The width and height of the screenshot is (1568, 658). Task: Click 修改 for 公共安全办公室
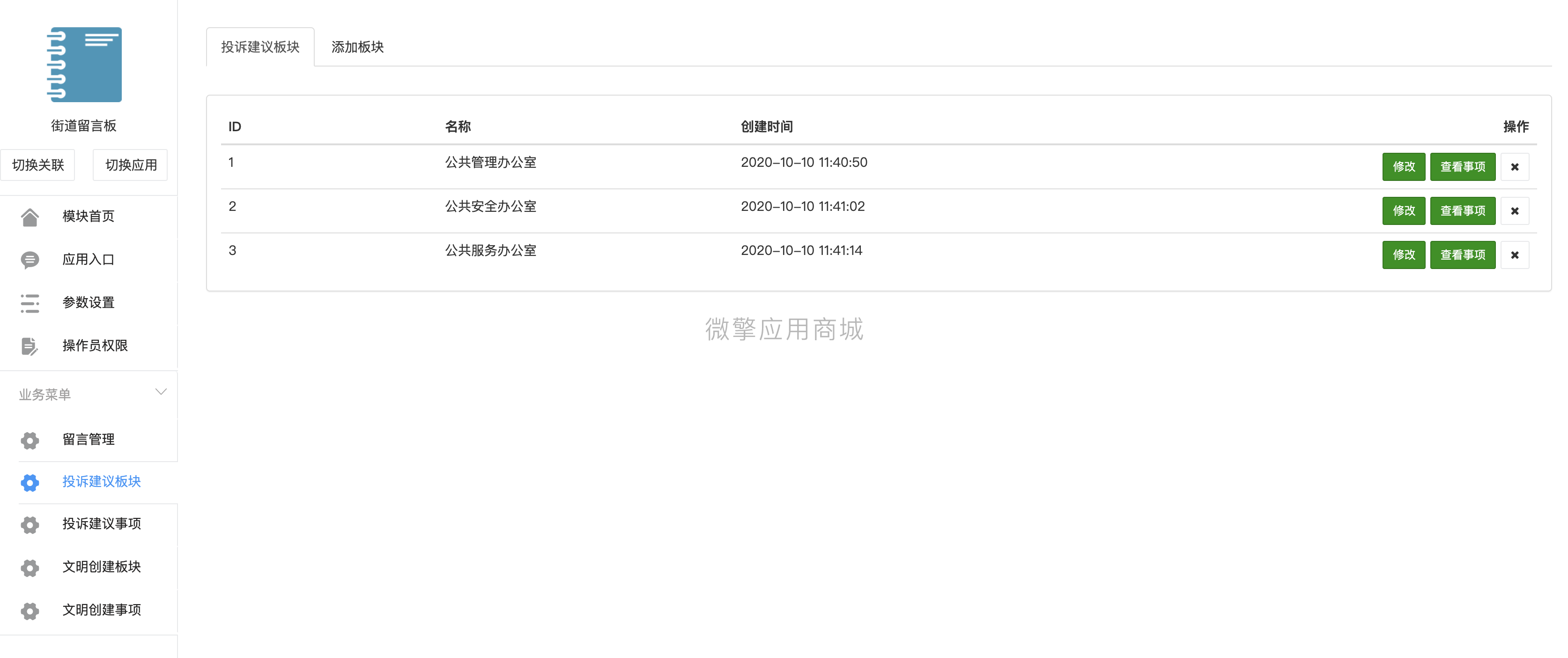pos(1404,211)
